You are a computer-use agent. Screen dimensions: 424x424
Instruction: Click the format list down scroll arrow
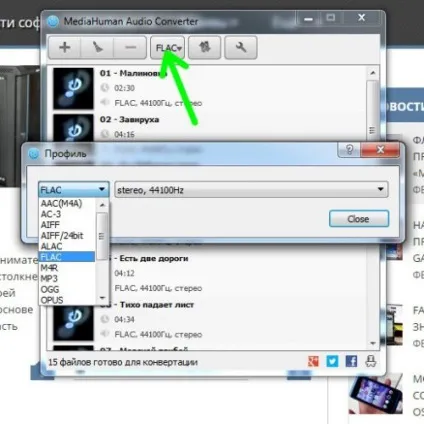[x=102, y=298]
